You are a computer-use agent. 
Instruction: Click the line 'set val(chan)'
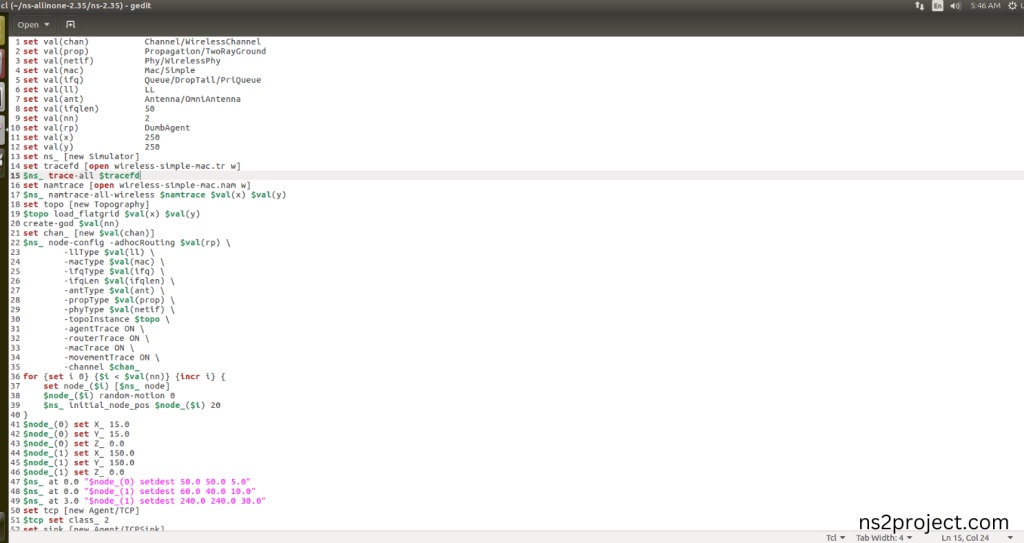click(x=56, y=42)
